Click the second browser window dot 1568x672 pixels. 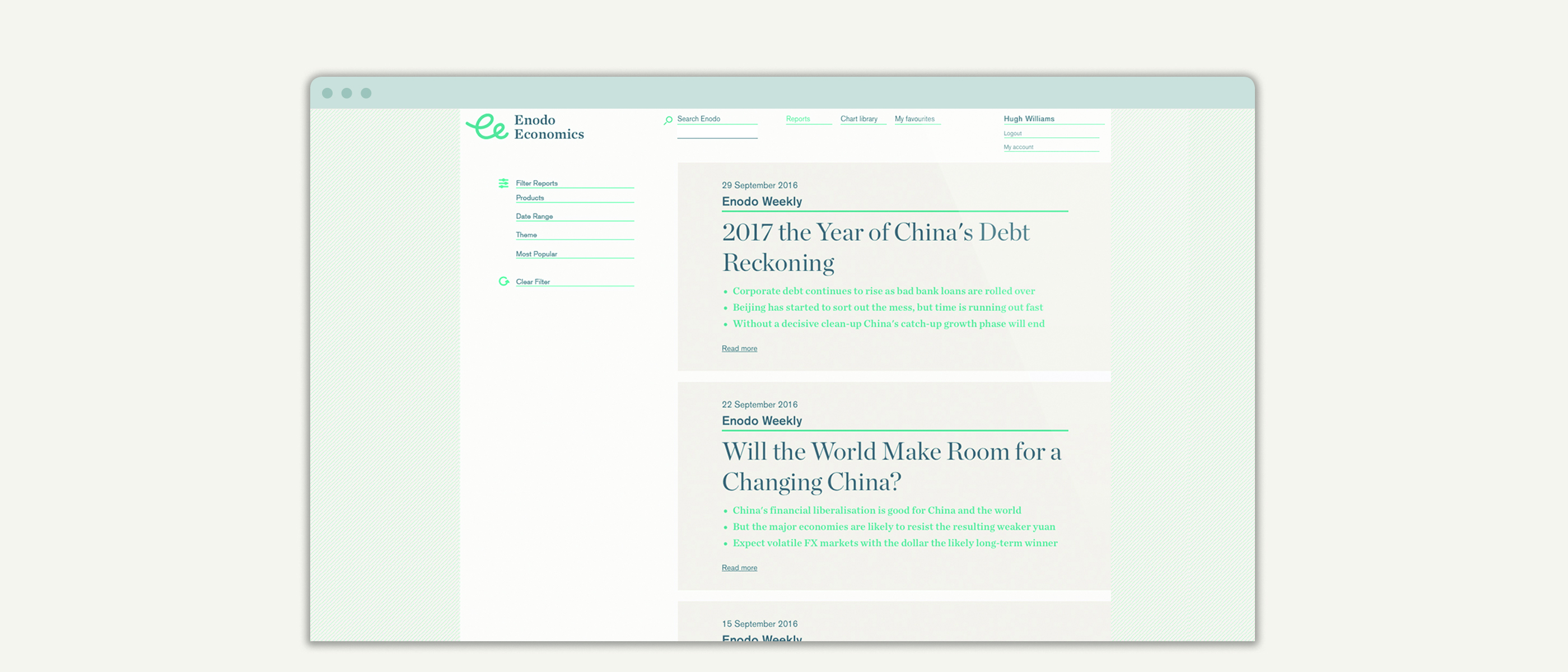(x=347, y=93)
